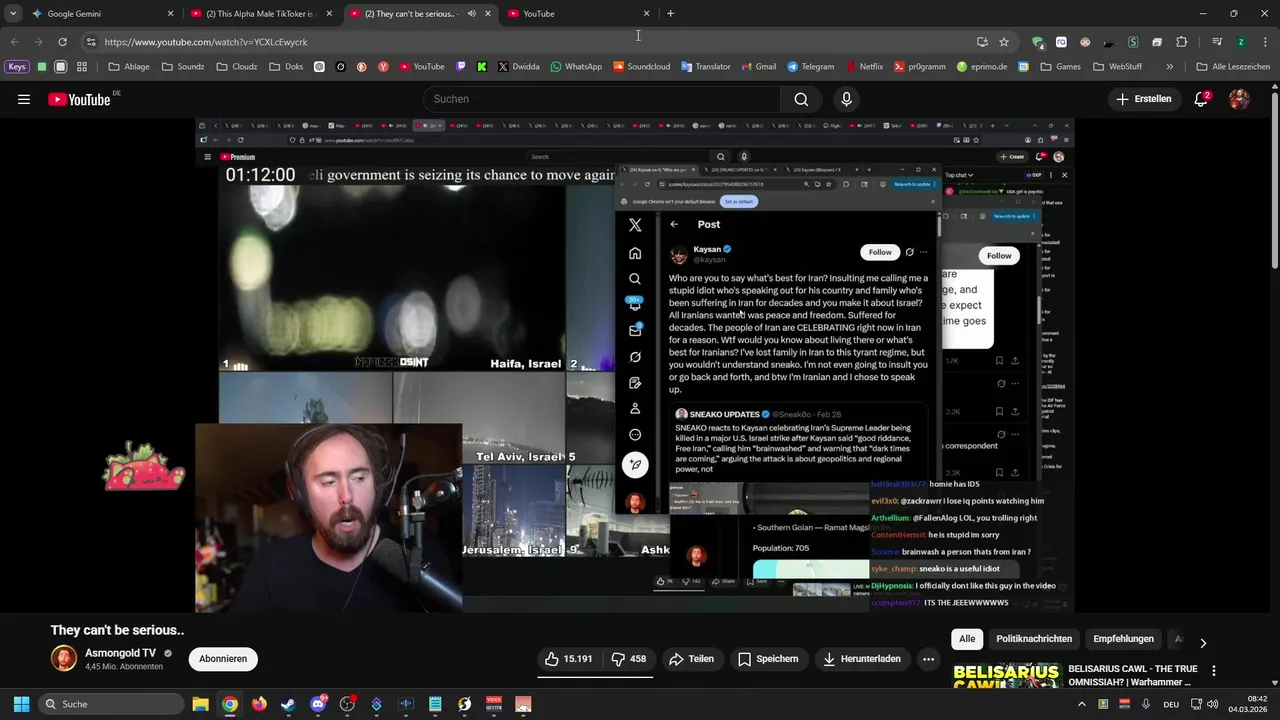Screen dimensions: 1280x720
Task: Bookmark this page with the star icon
Action: pos(1004,42)
